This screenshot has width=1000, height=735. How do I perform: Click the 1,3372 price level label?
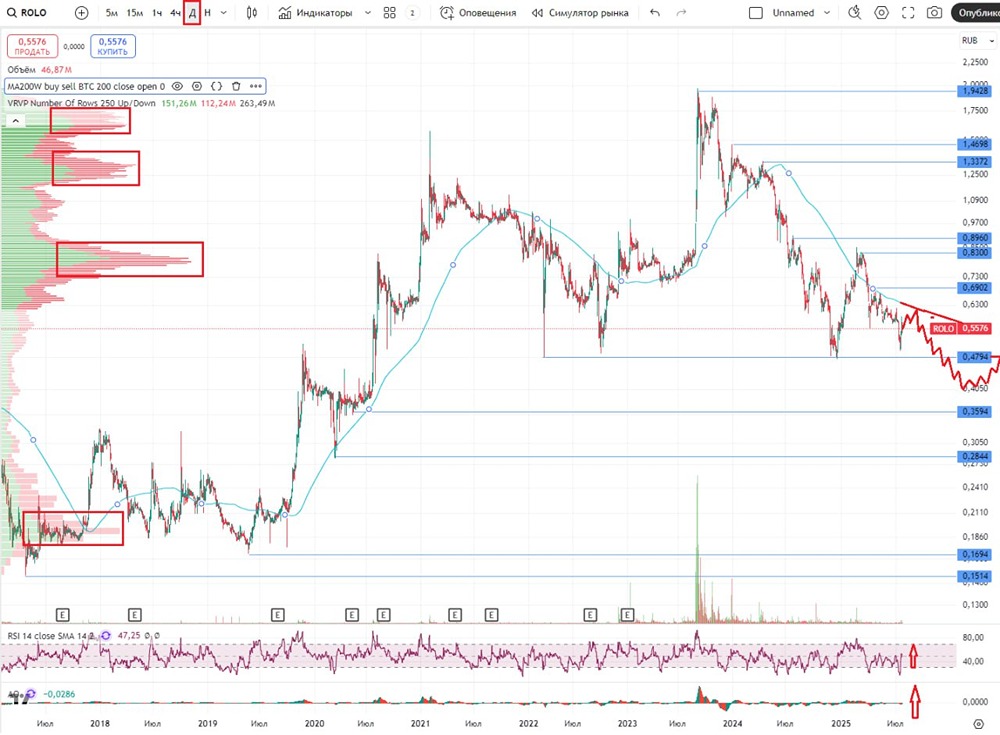coord(975,162)
